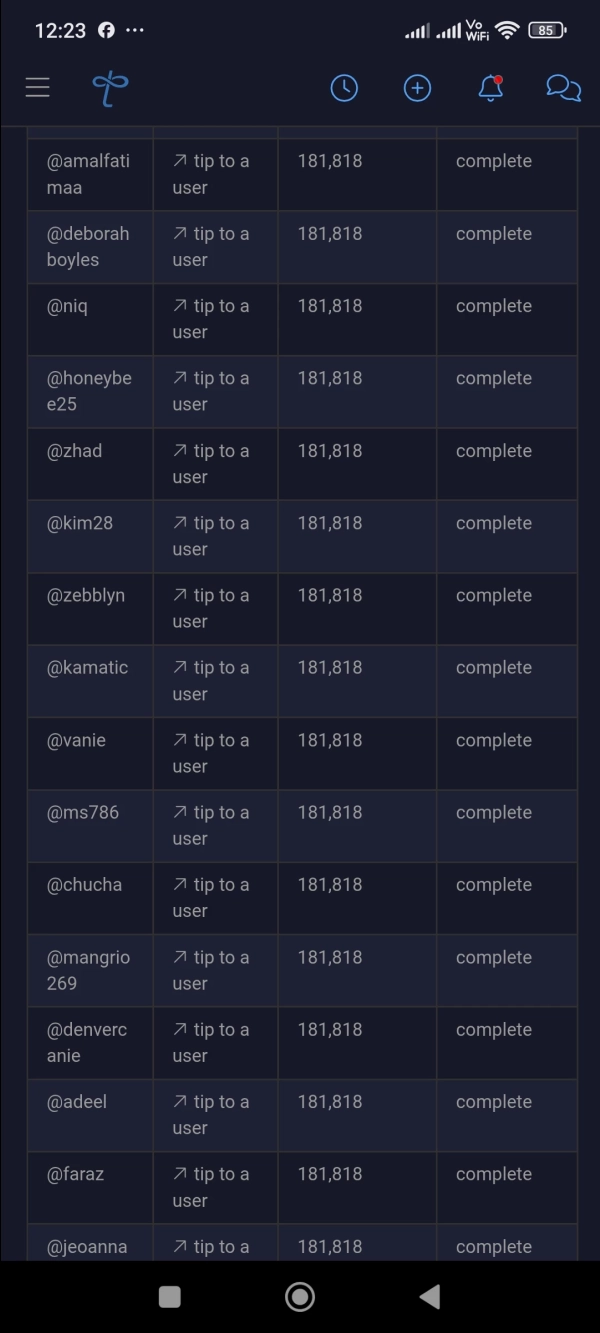Screen dimensions: 600x1333
Task: Open @deborahboyles user profile
Action: click(88, 246)
